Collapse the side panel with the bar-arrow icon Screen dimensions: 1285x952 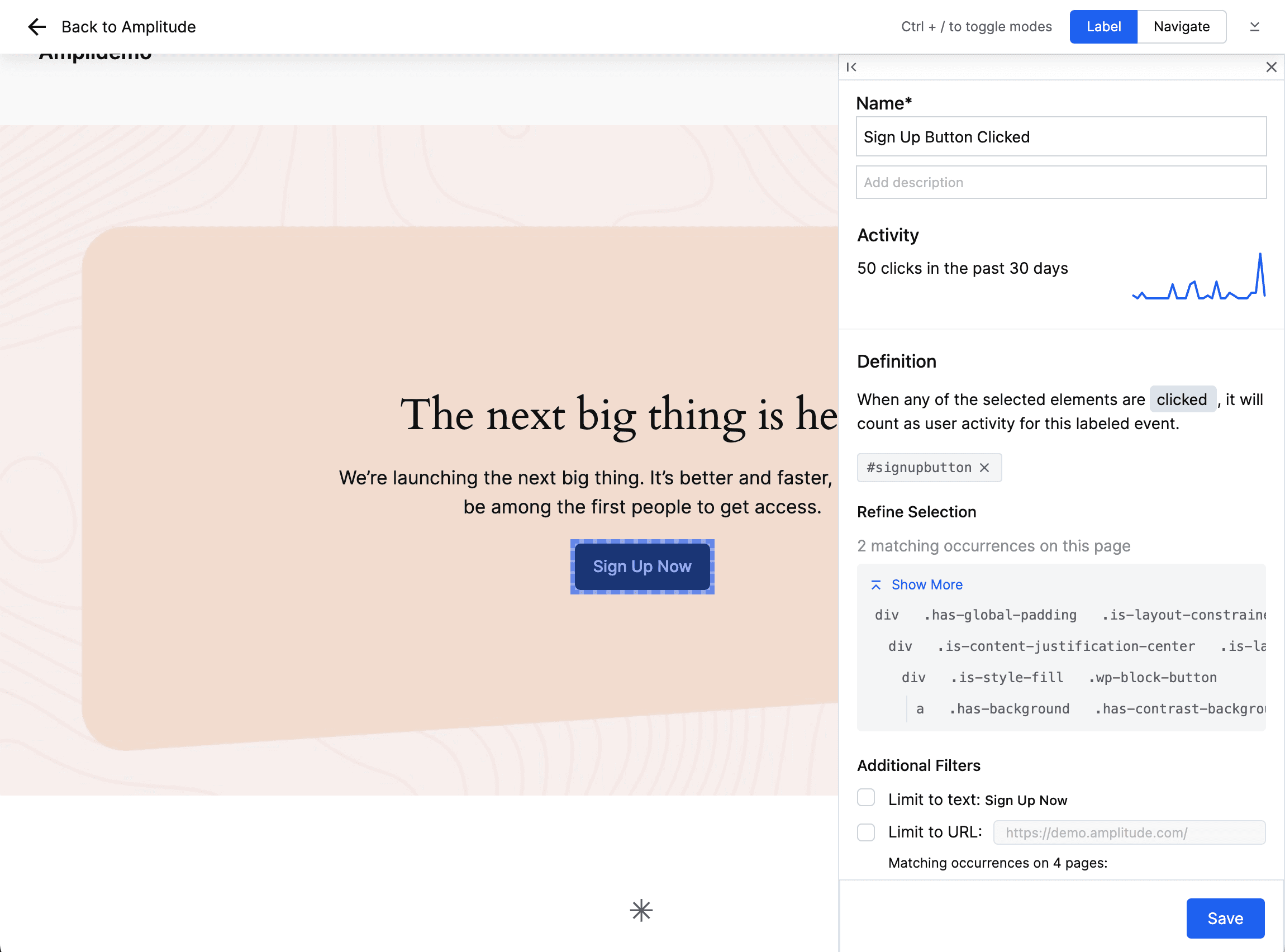[851, 67]
